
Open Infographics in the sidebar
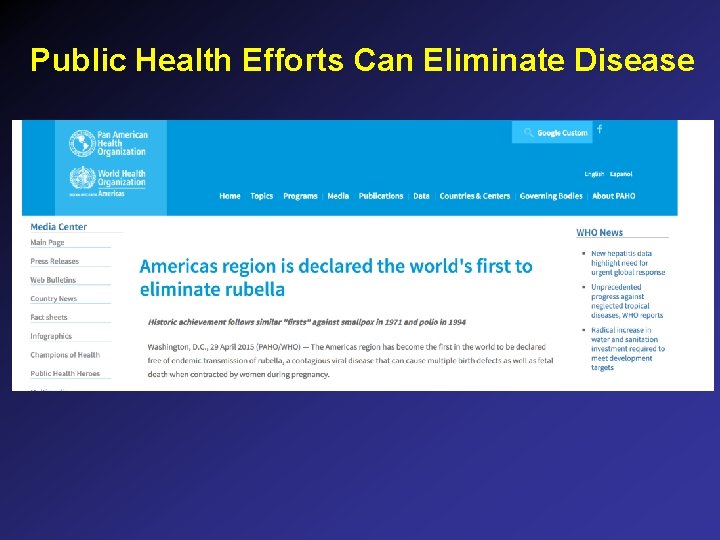coord(51,336)
